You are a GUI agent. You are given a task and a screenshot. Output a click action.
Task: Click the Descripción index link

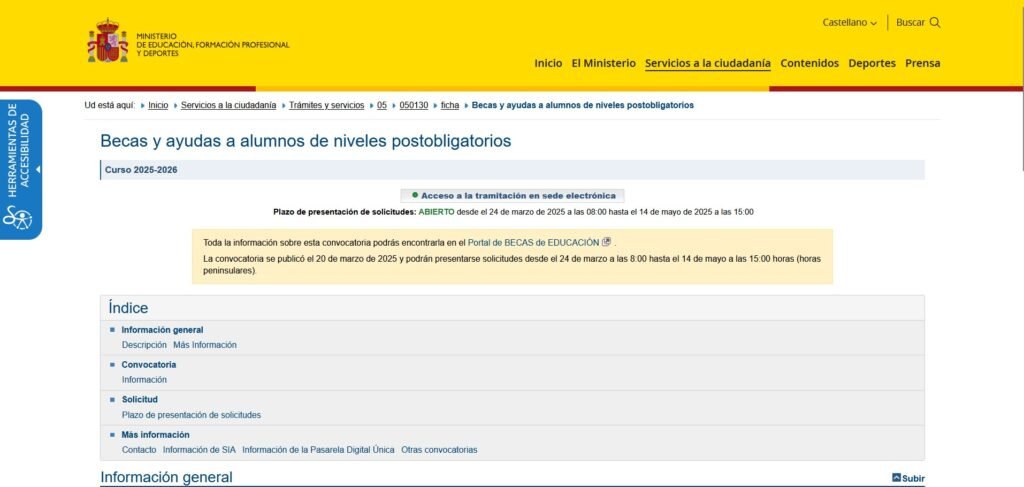pos(144,344)
